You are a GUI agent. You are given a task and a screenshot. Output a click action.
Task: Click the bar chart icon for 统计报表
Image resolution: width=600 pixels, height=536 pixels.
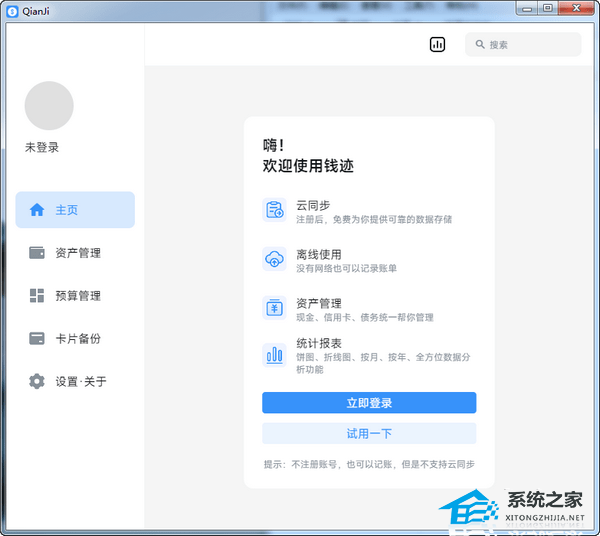[274, 355]
